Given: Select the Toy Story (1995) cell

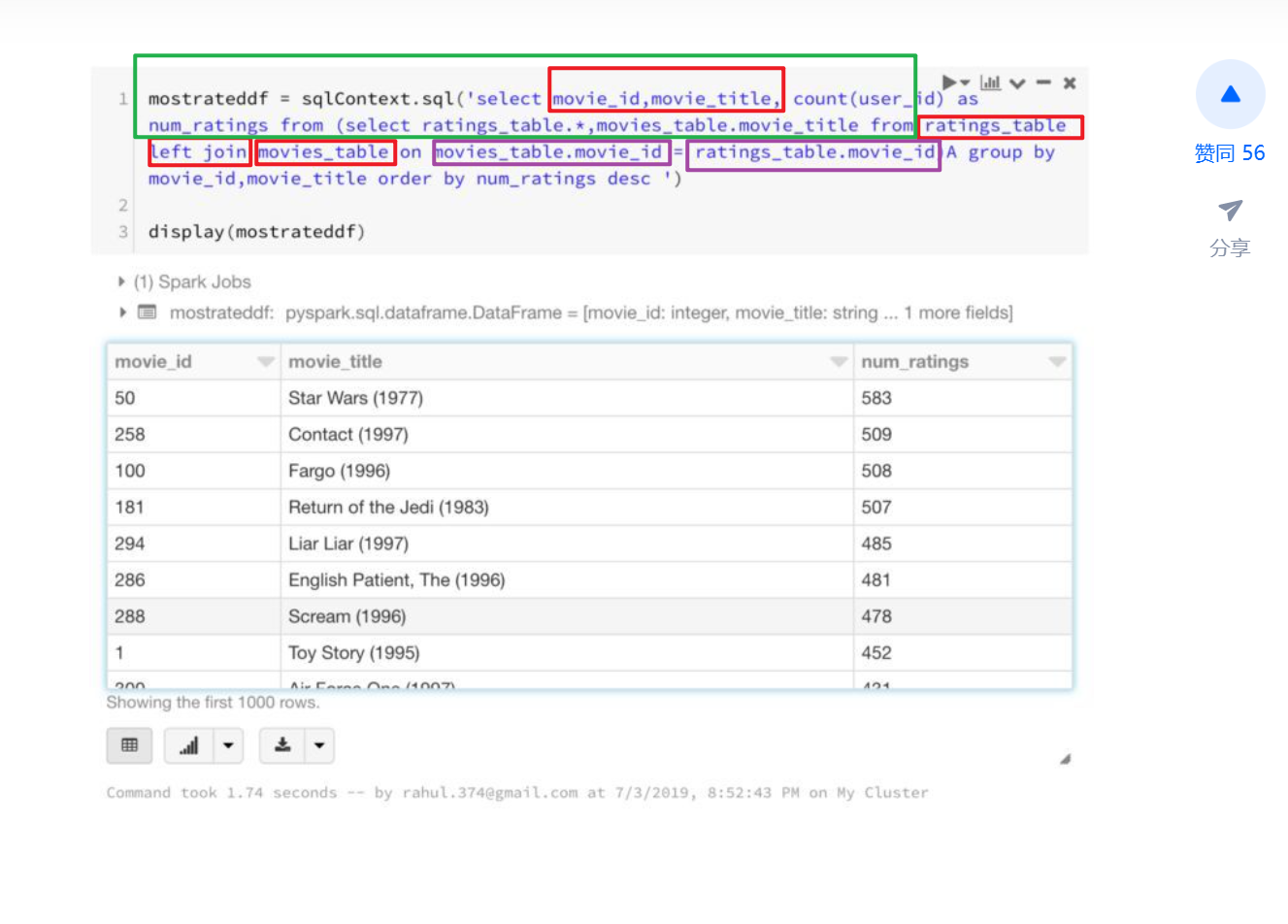Looking at the screenshot, I should pos(567,653).
